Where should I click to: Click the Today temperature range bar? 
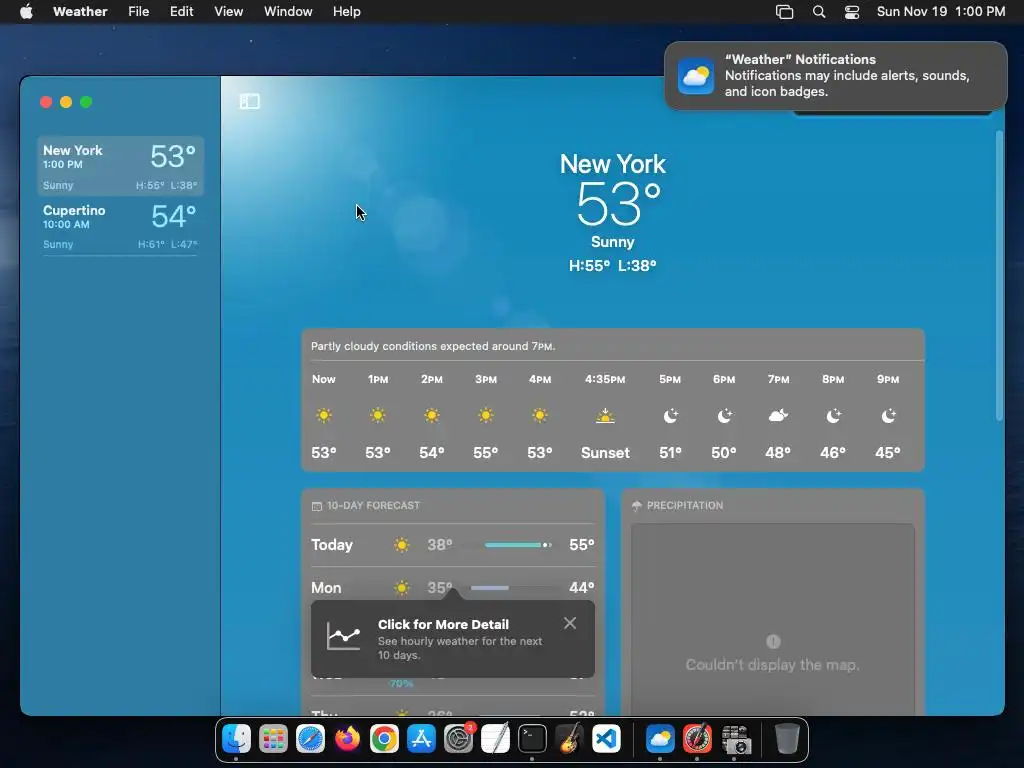tap(519, 545)
